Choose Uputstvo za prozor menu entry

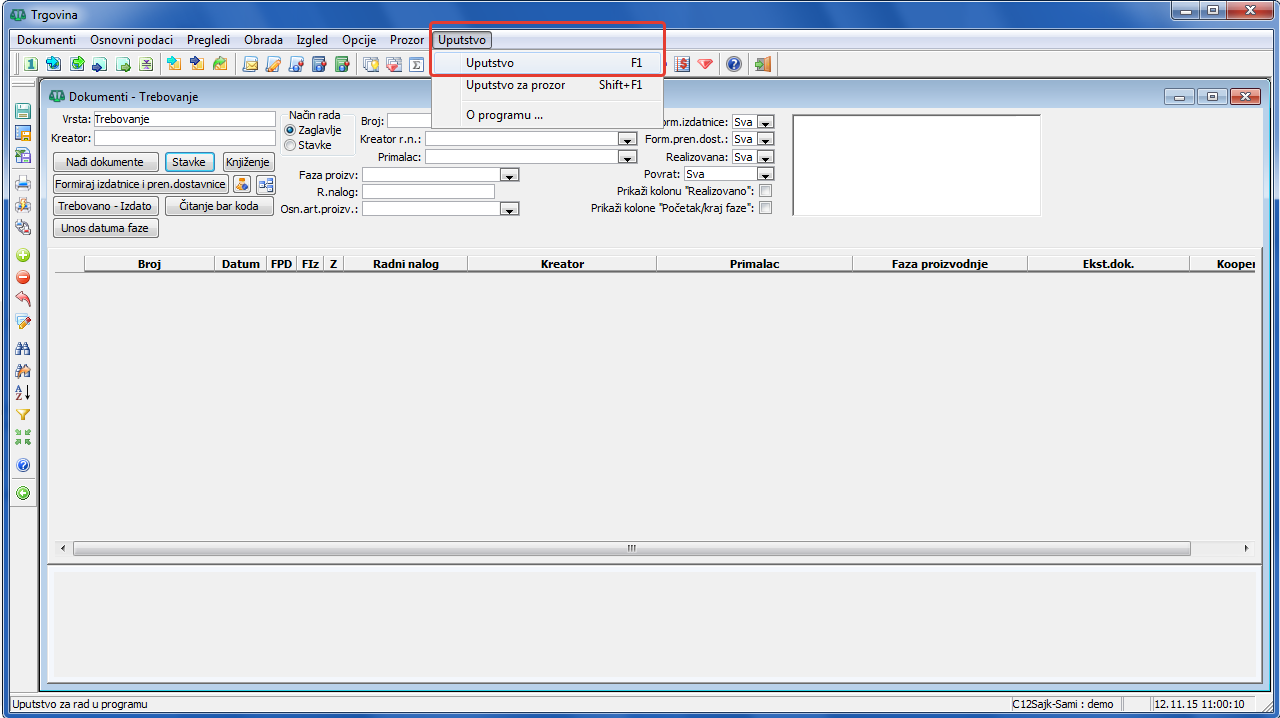coord(515,85)
